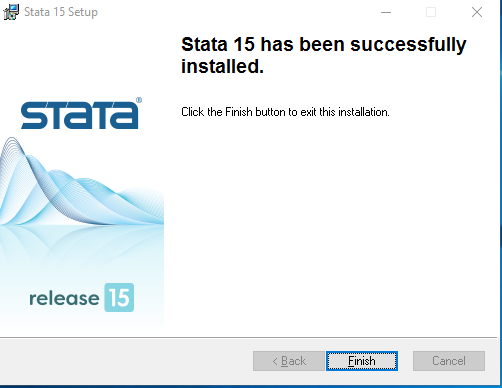Click the Finish button to exit

[362, 361]
